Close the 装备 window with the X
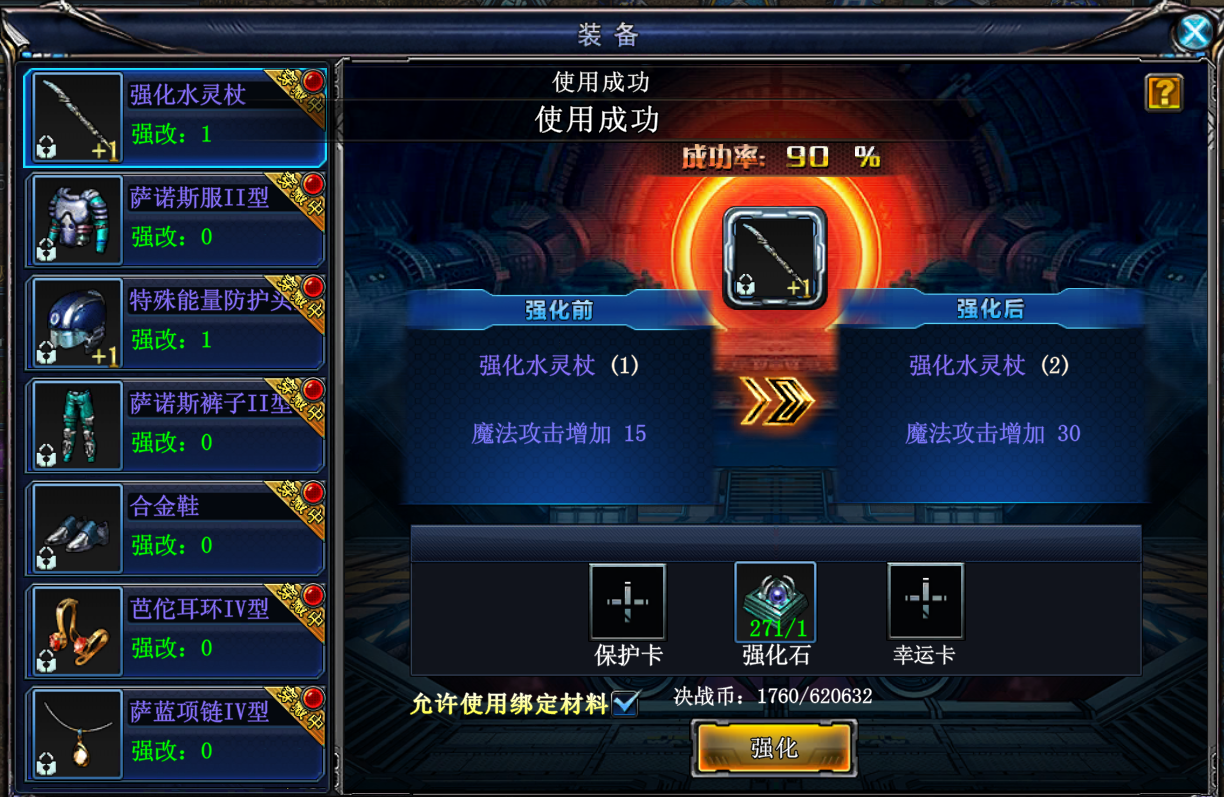The image size is (1224, 797). click(x=1194, y=32)
